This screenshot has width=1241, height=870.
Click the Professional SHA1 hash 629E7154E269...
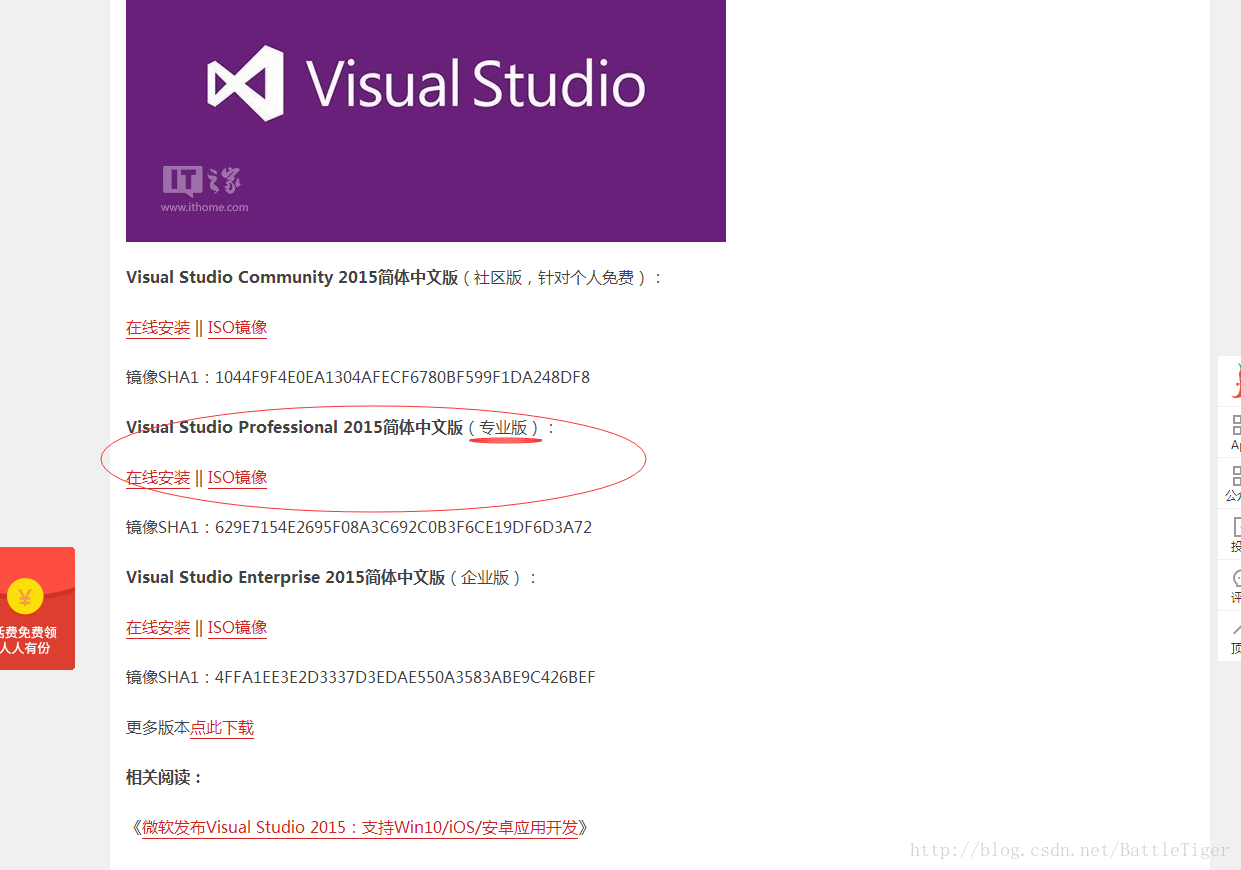click(x=403, y=528)
